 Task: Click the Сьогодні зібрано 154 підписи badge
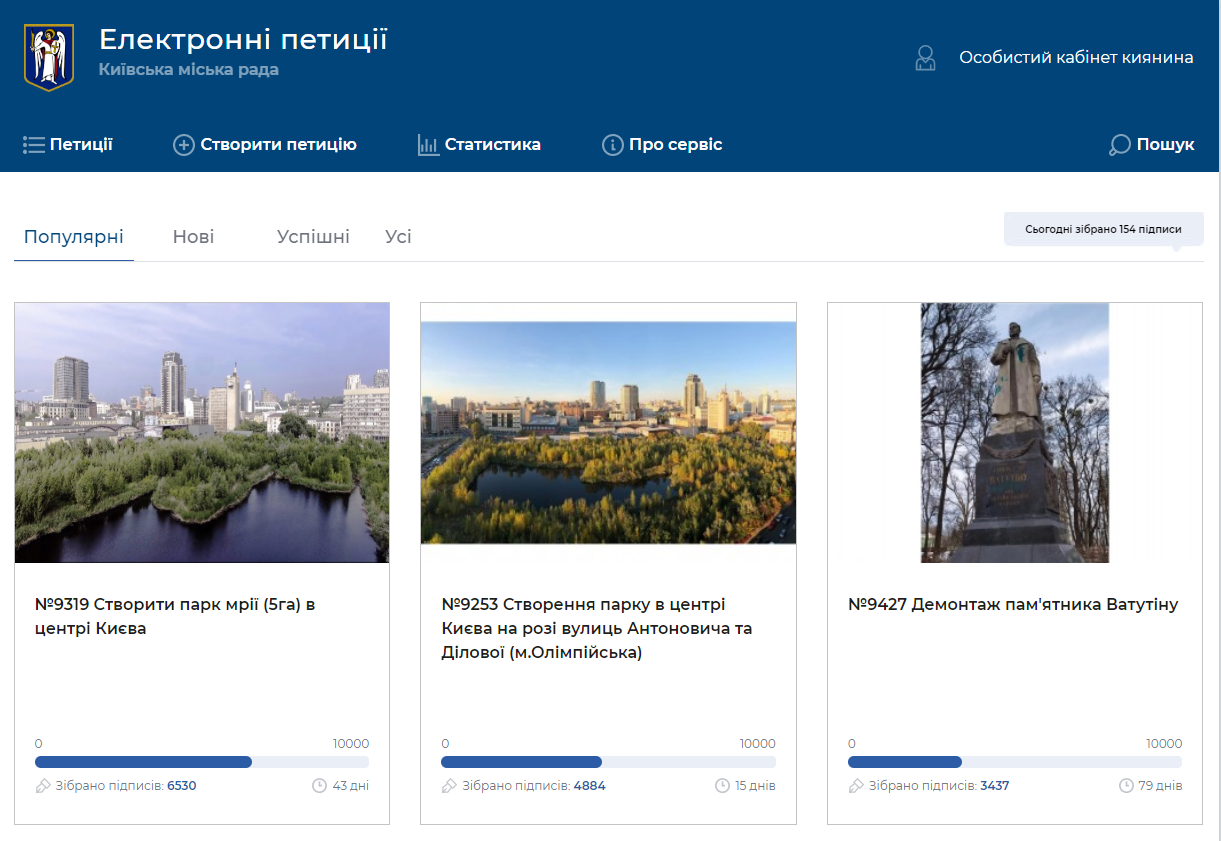pos(1103,229)
